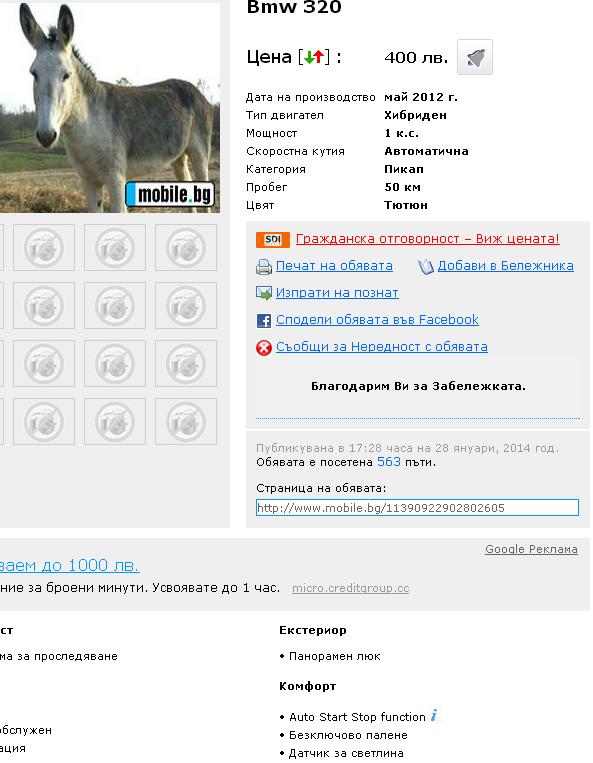Open the Google Реклама link
The width and height of the screenshot is (593, 763).
[531, 549]
